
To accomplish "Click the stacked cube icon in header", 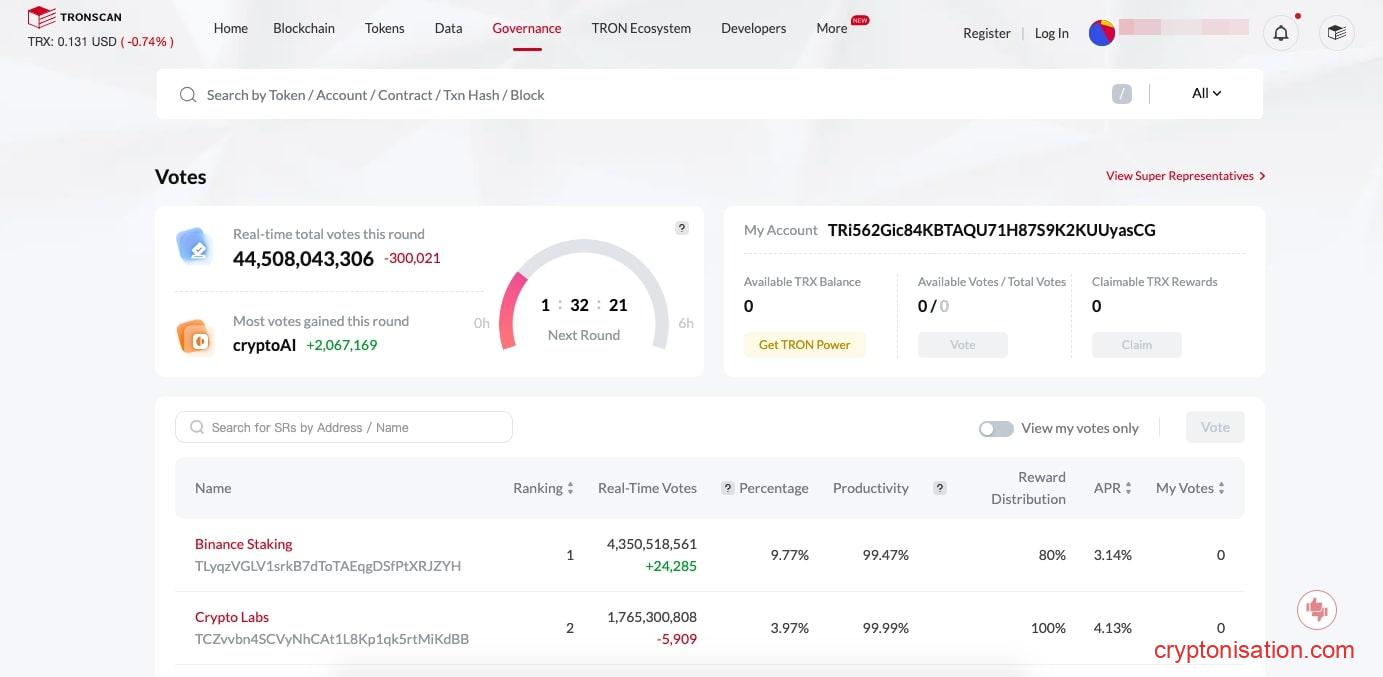I will [x=1336, y=33].
